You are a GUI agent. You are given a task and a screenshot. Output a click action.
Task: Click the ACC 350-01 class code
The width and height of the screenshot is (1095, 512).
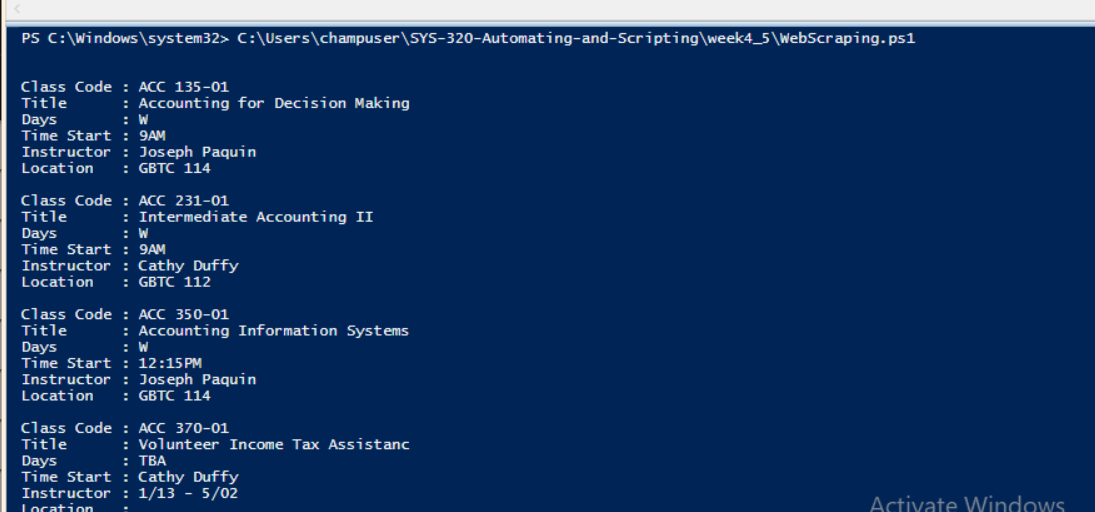(x=183, y=314)
